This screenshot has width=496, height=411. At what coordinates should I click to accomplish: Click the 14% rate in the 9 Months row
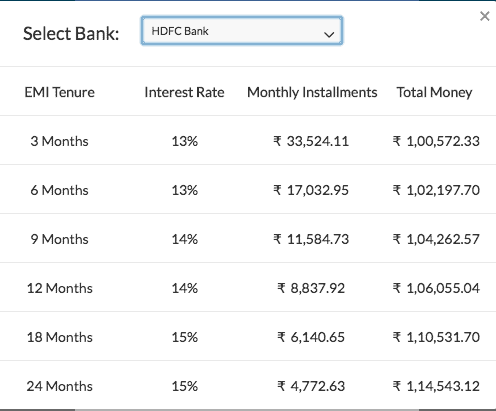185,239
